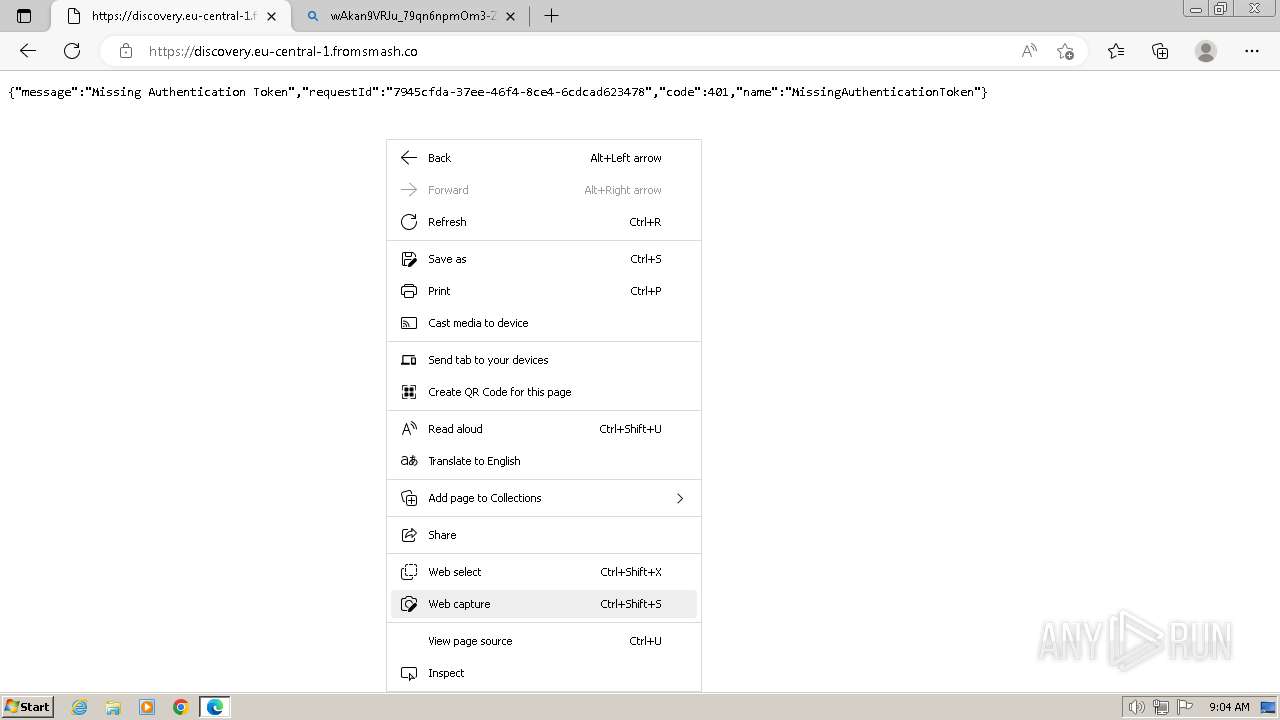Open Settings and more ellipsis menu

coord(1252,51)
